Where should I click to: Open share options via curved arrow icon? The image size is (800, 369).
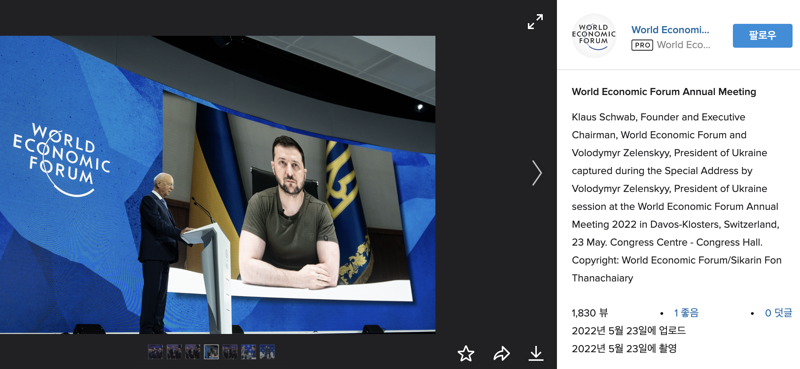502,353
